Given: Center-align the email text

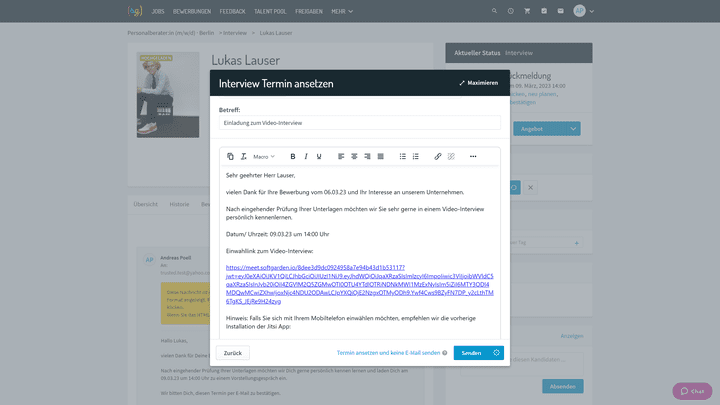Looking at the screenshot, I should pos(354,157).
